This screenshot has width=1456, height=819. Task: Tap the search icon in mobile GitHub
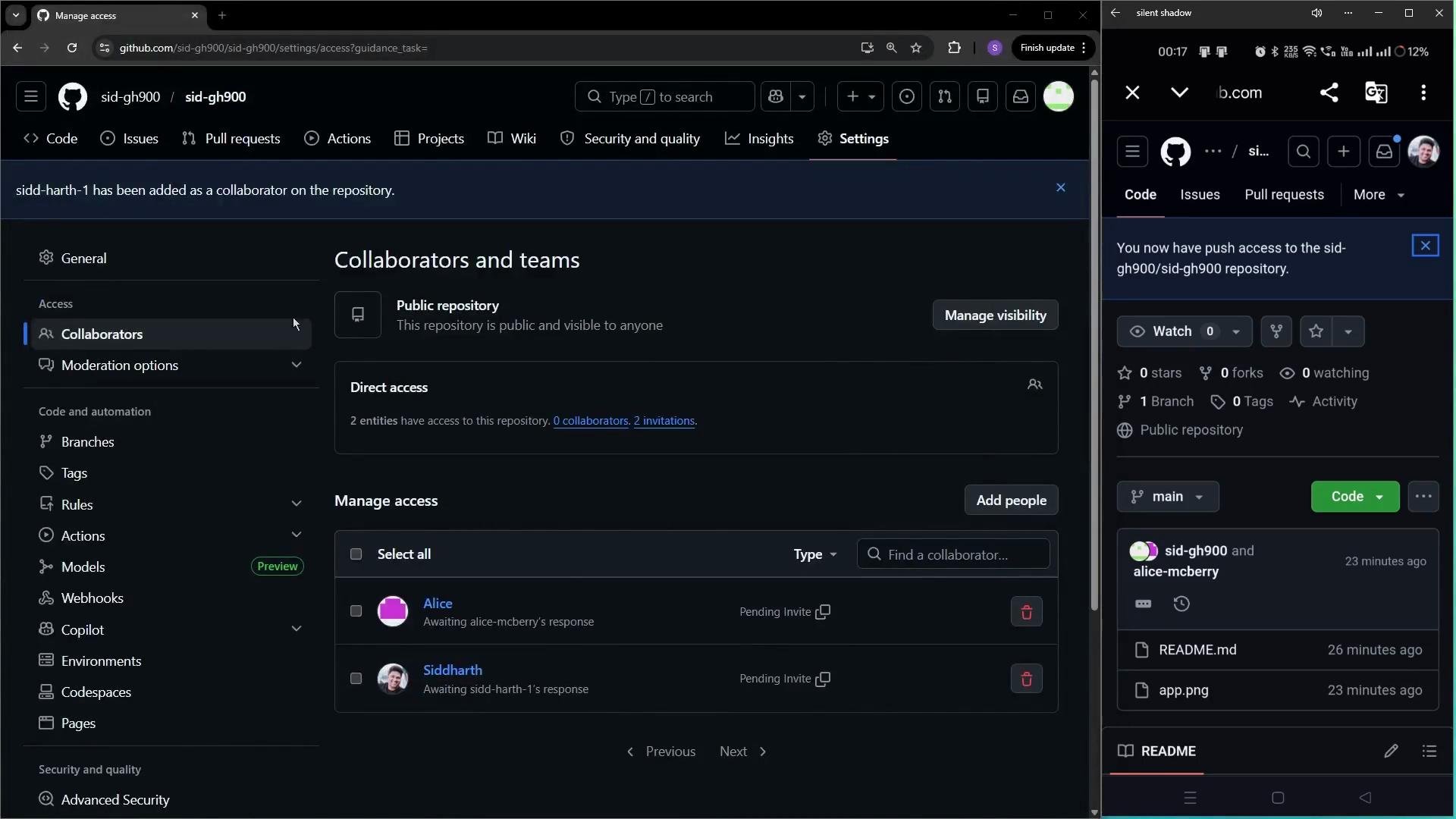point(1304,152)
